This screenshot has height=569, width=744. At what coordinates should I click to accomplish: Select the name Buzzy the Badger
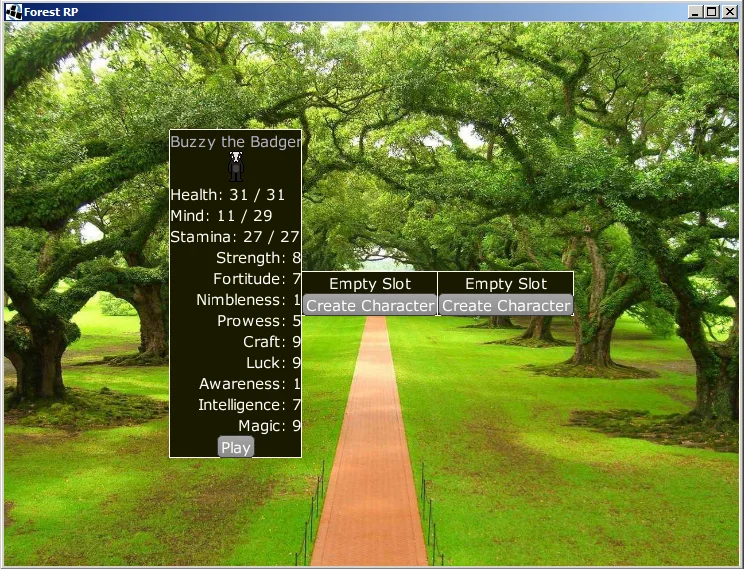pos(235,141)
